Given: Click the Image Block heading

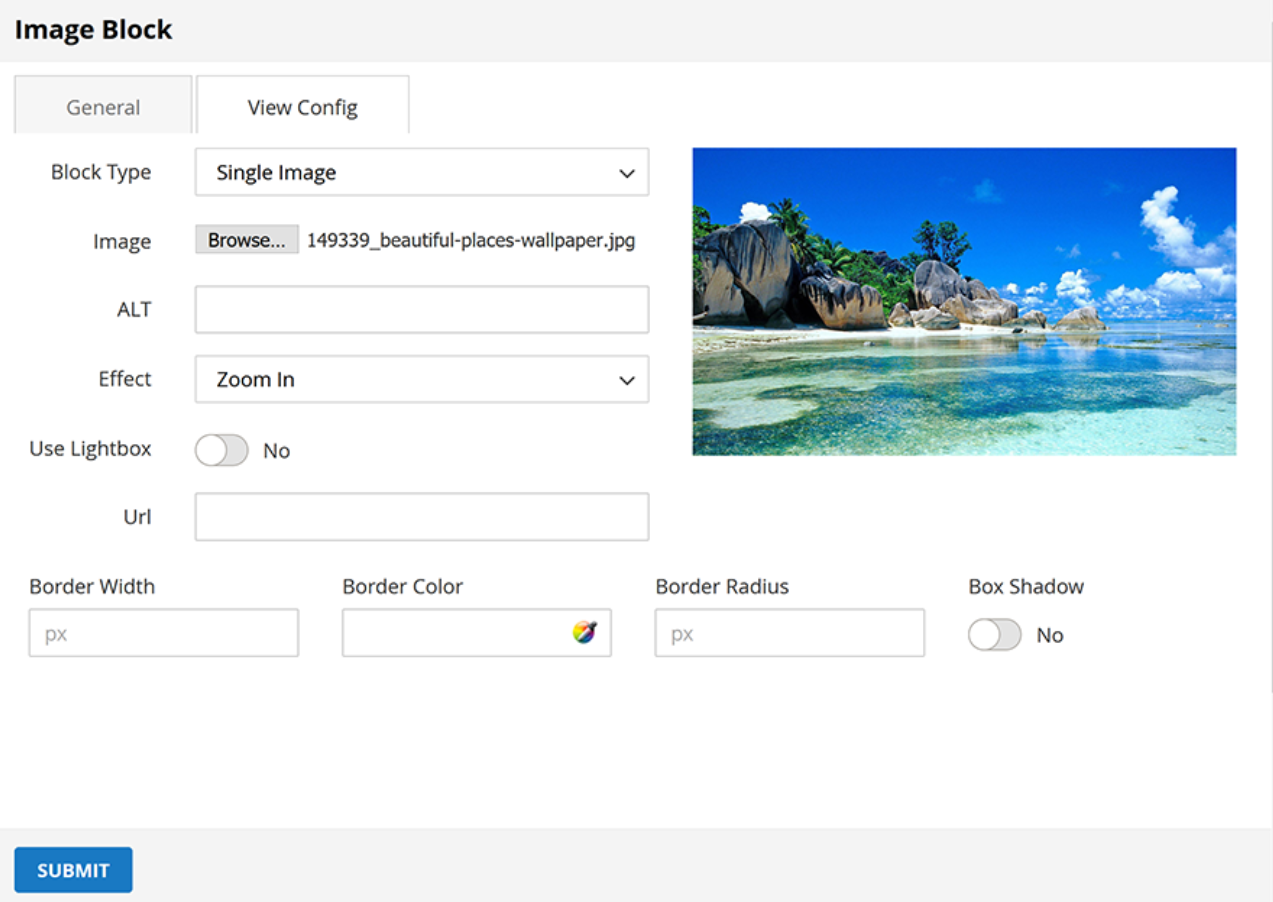Looking at the screenshot, I should (93, 30).
